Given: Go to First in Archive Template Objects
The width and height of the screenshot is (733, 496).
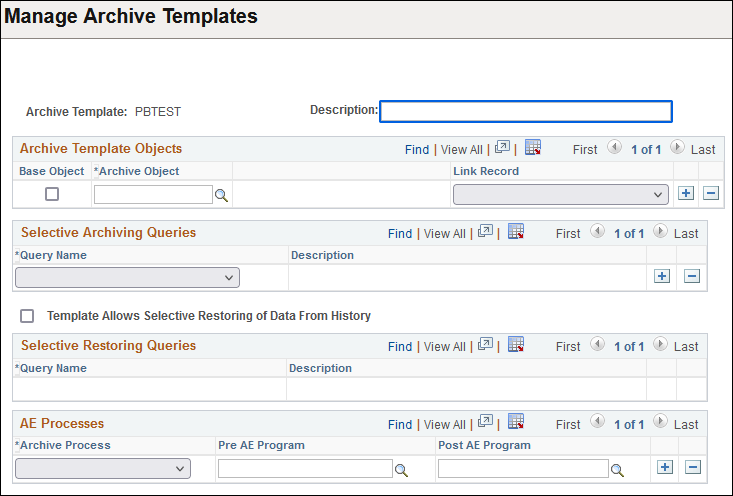Looking at the screenshot, I should pyautogui.click(x=585, y=150).
